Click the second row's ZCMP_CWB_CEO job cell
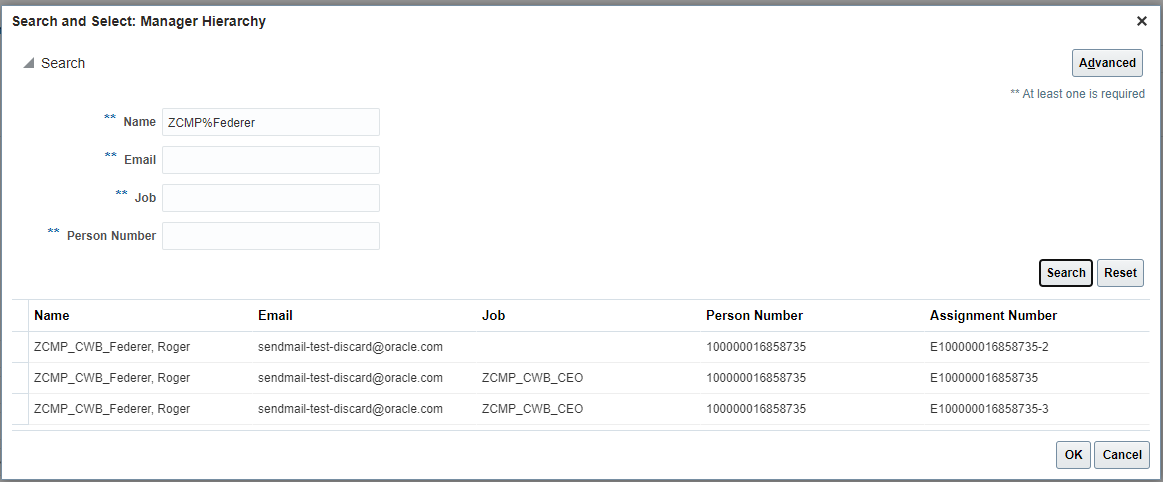The image size is (1163, 482). [532, 378]
